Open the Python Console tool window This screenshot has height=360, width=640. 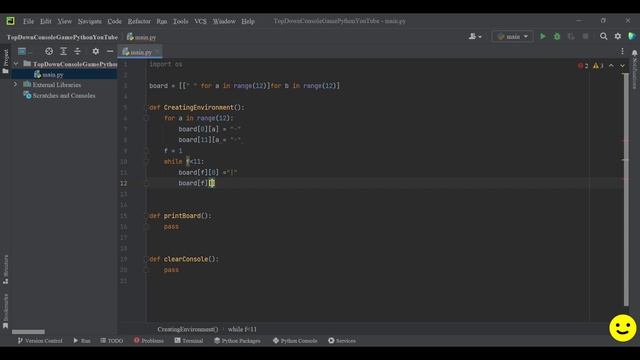295,340
